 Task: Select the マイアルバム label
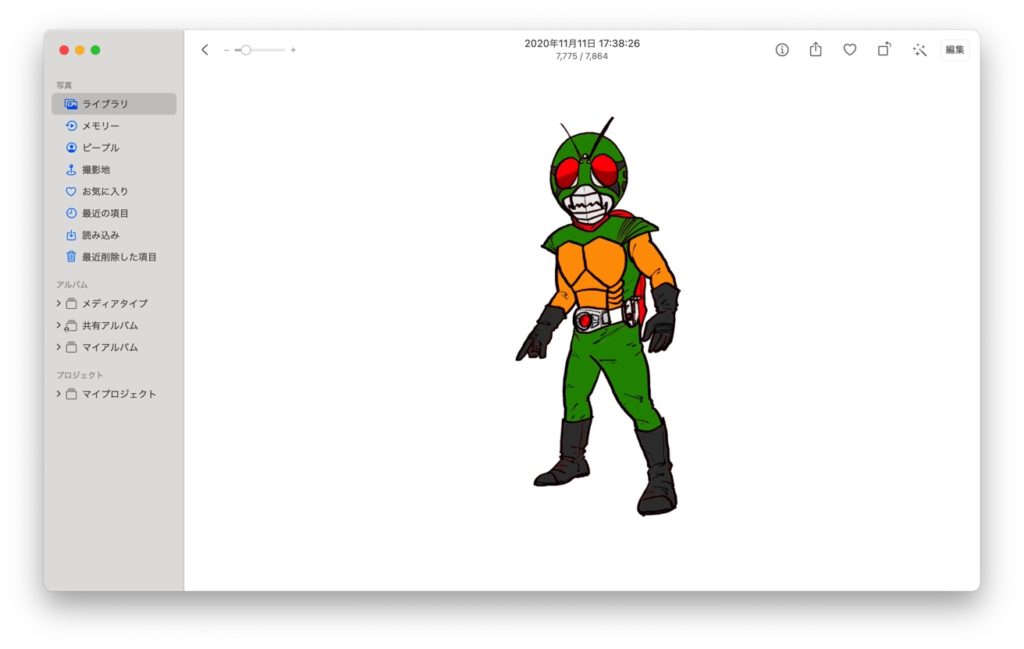click(x=110, y=347)
